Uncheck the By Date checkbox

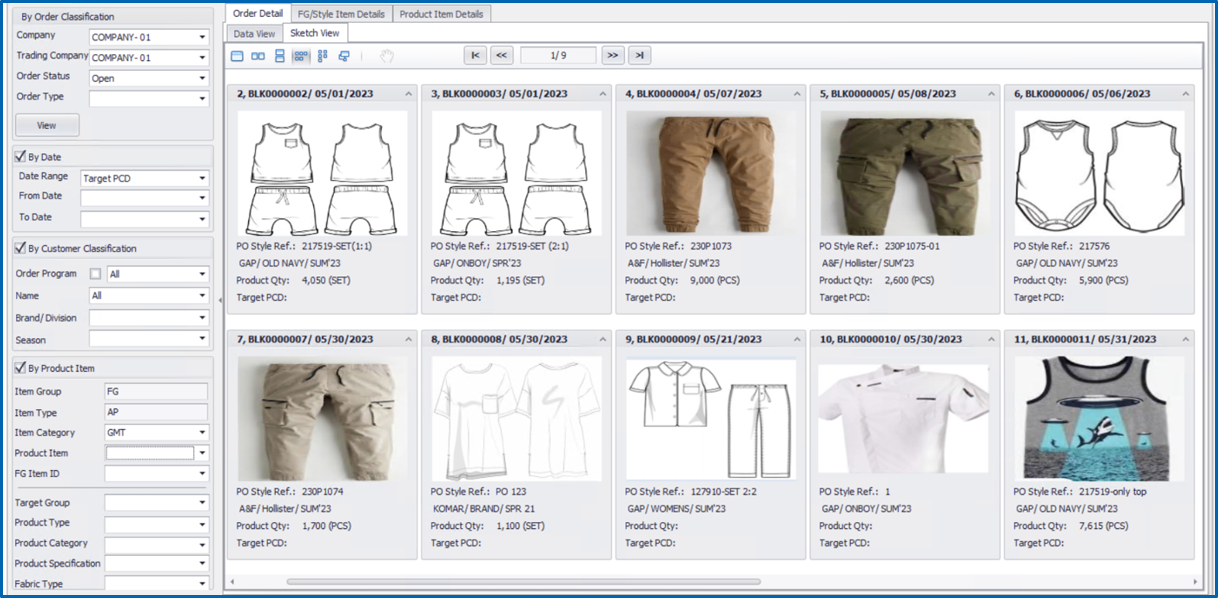tap(20, 157)
